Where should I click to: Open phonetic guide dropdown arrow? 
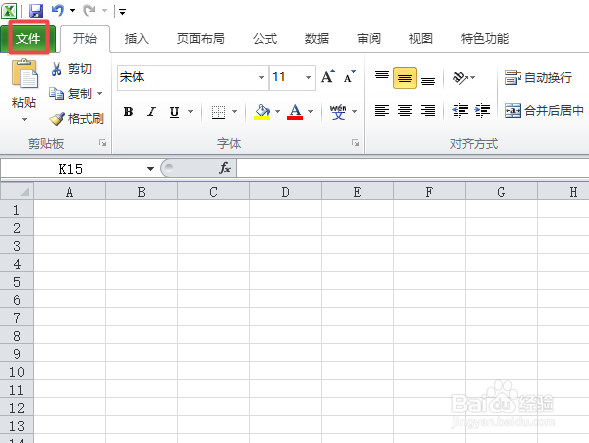[354, 112]
